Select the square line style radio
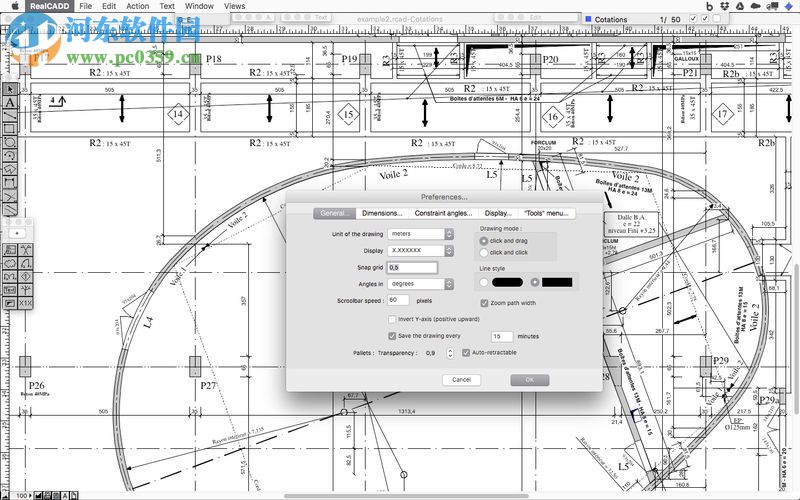800x500 pixels. click(534, 282)
